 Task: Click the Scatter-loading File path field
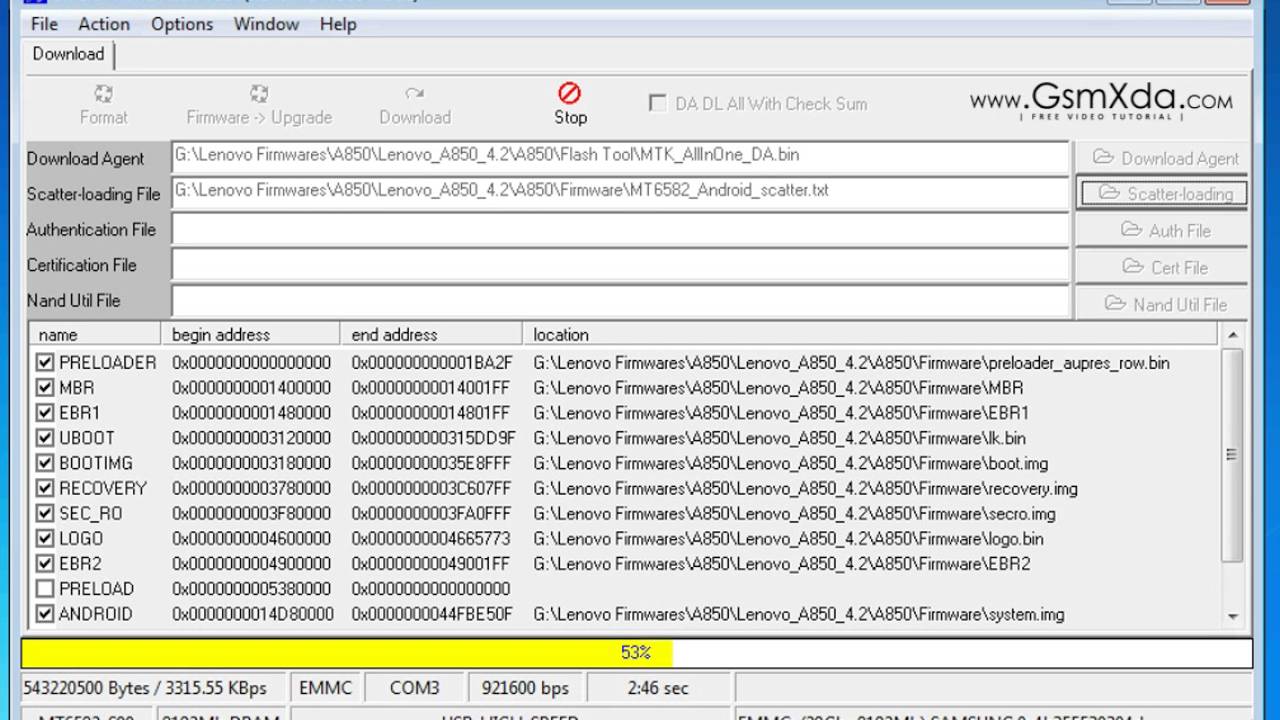pos(620,193)
